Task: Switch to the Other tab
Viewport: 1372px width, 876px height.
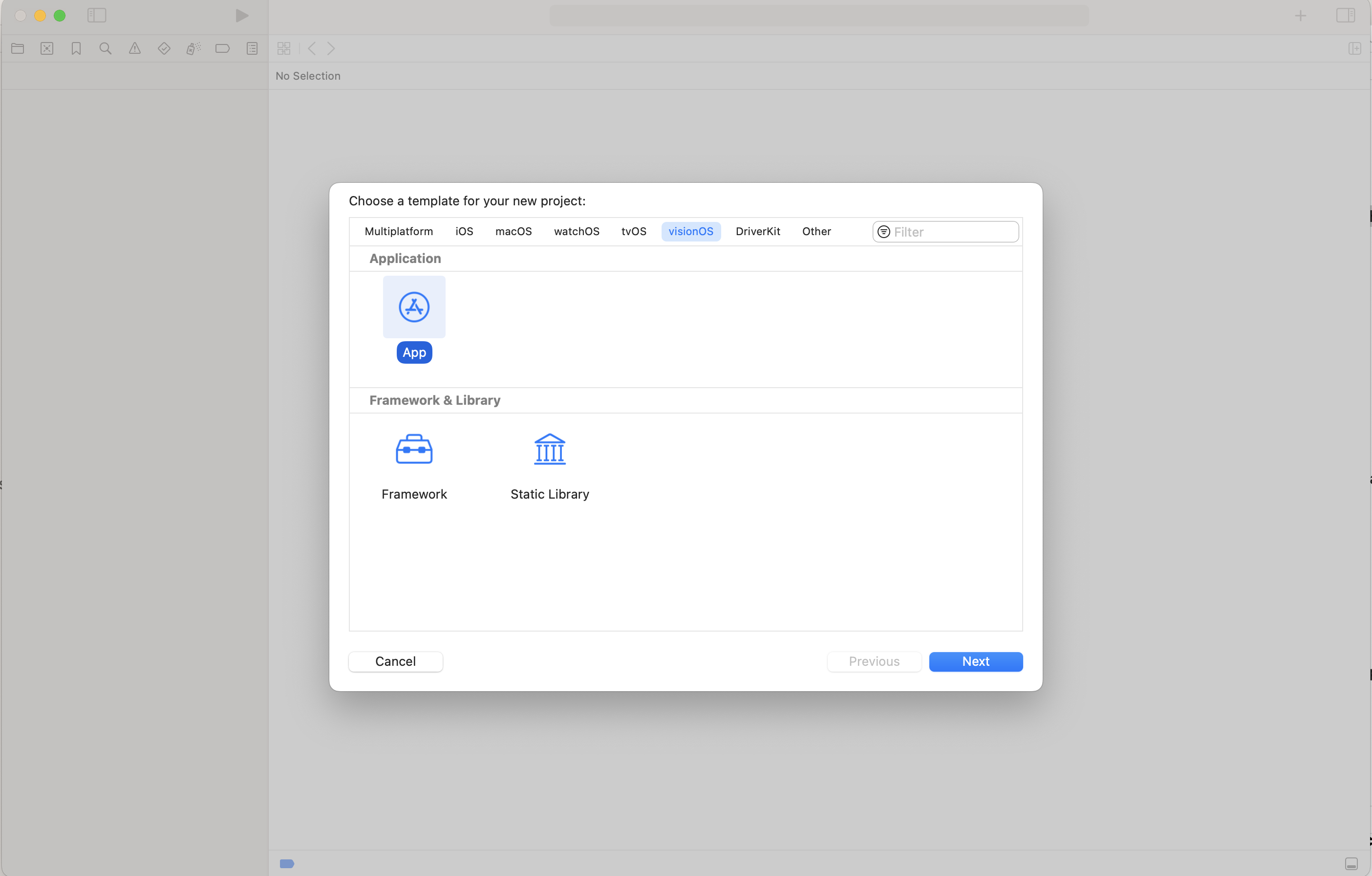Action: click(x=816, y=231)
